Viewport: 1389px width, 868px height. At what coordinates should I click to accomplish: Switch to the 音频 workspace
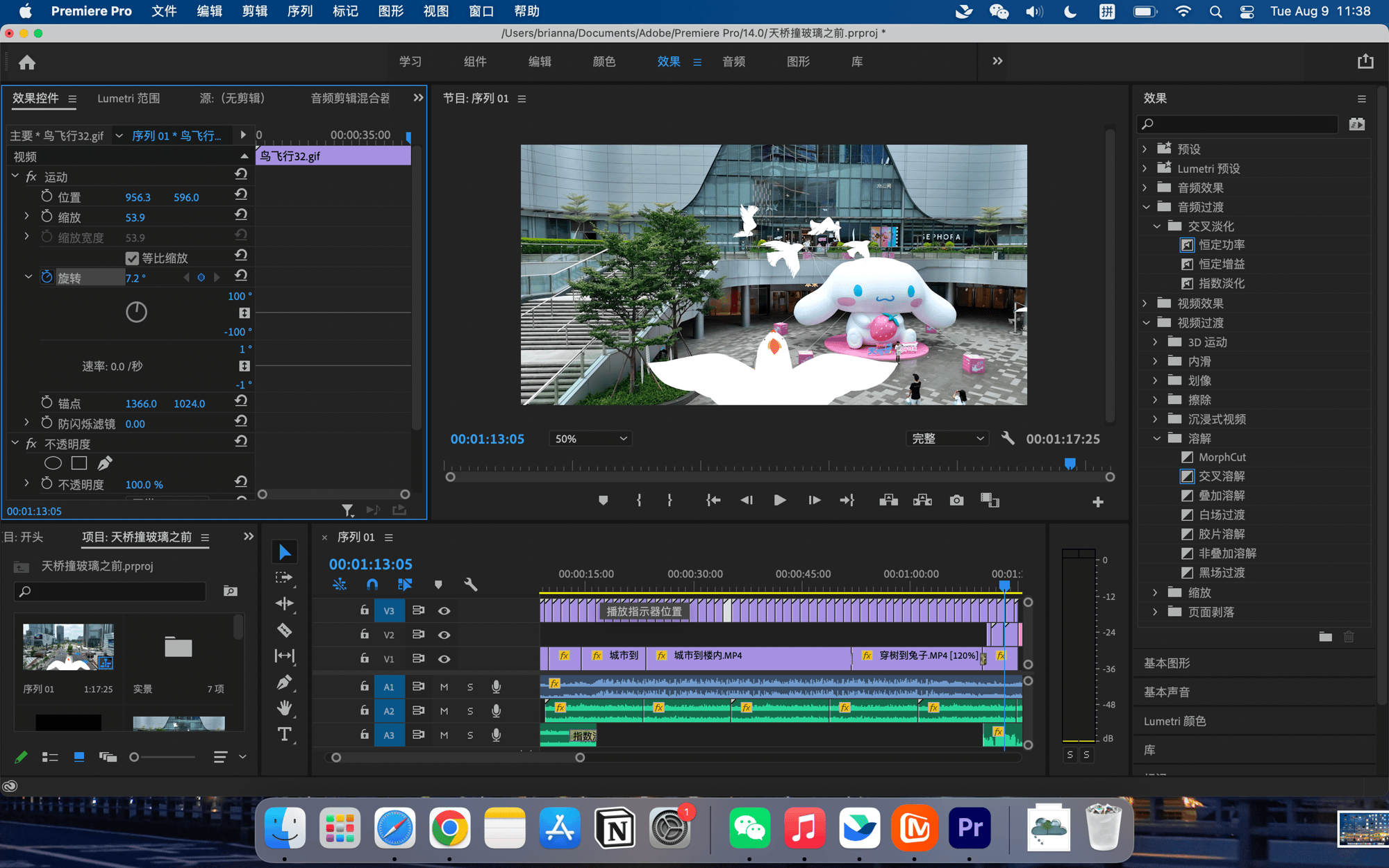[733, 61]
